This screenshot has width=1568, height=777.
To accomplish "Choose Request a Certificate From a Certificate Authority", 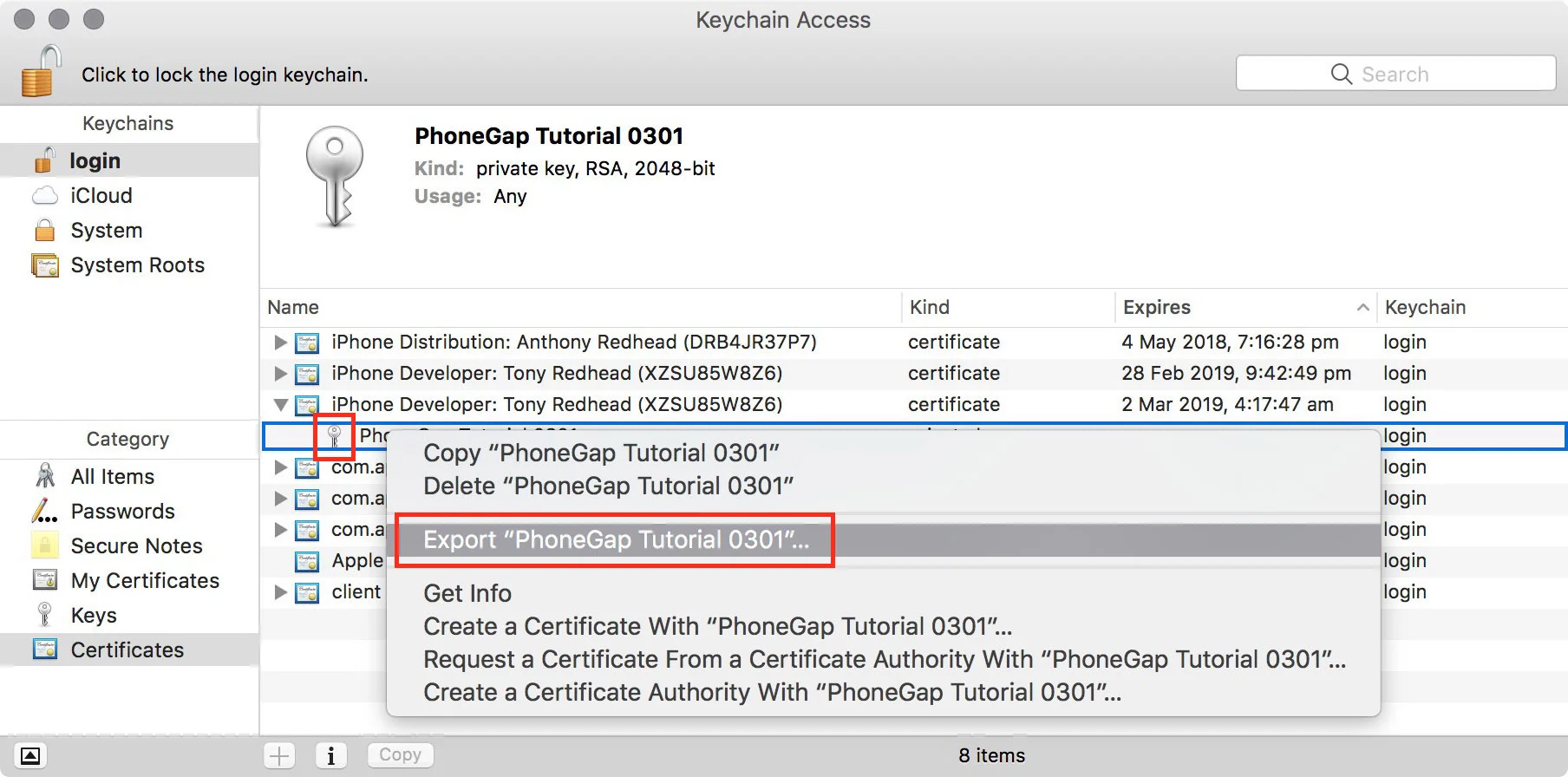I will 883,659.
